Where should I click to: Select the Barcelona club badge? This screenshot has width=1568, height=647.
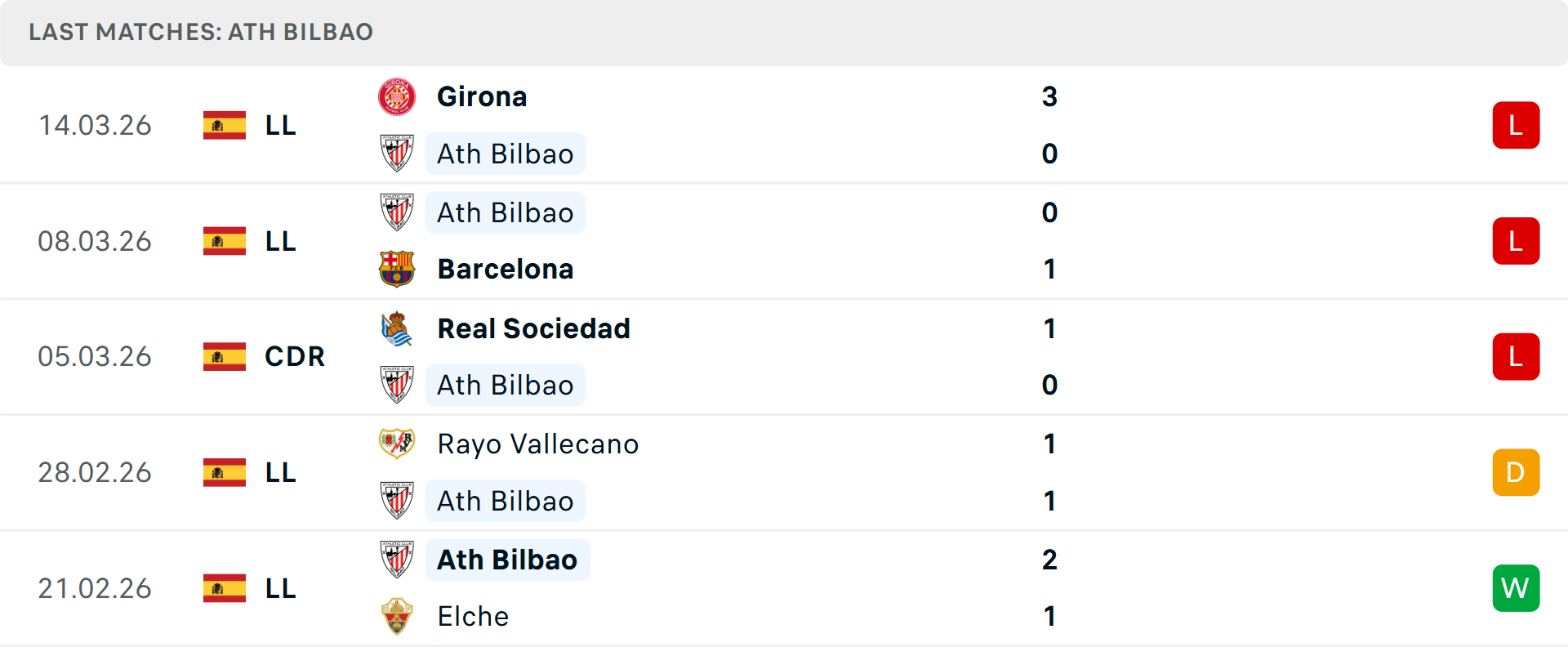398,269
